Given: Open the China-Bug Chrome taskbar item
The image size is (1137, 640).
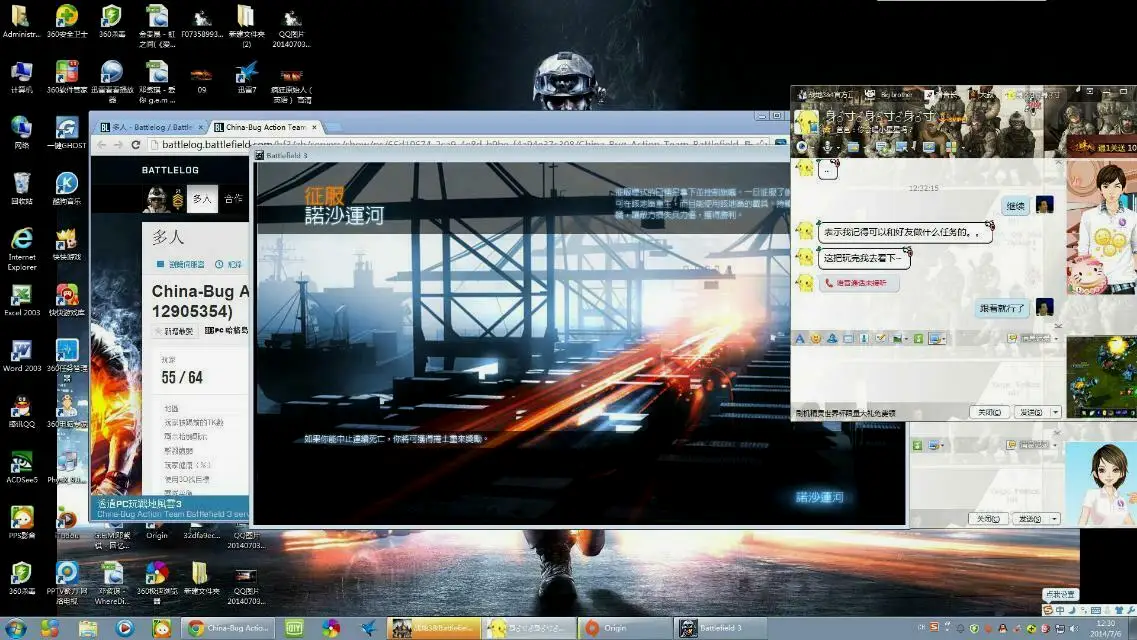Looking at the screenshot, I should click(227, 628).
